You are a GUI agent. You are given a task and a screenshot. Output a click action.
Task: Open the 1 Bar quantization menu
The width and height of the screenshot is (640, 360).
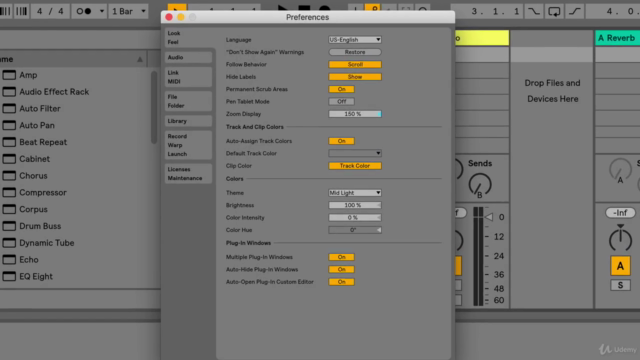129,11
